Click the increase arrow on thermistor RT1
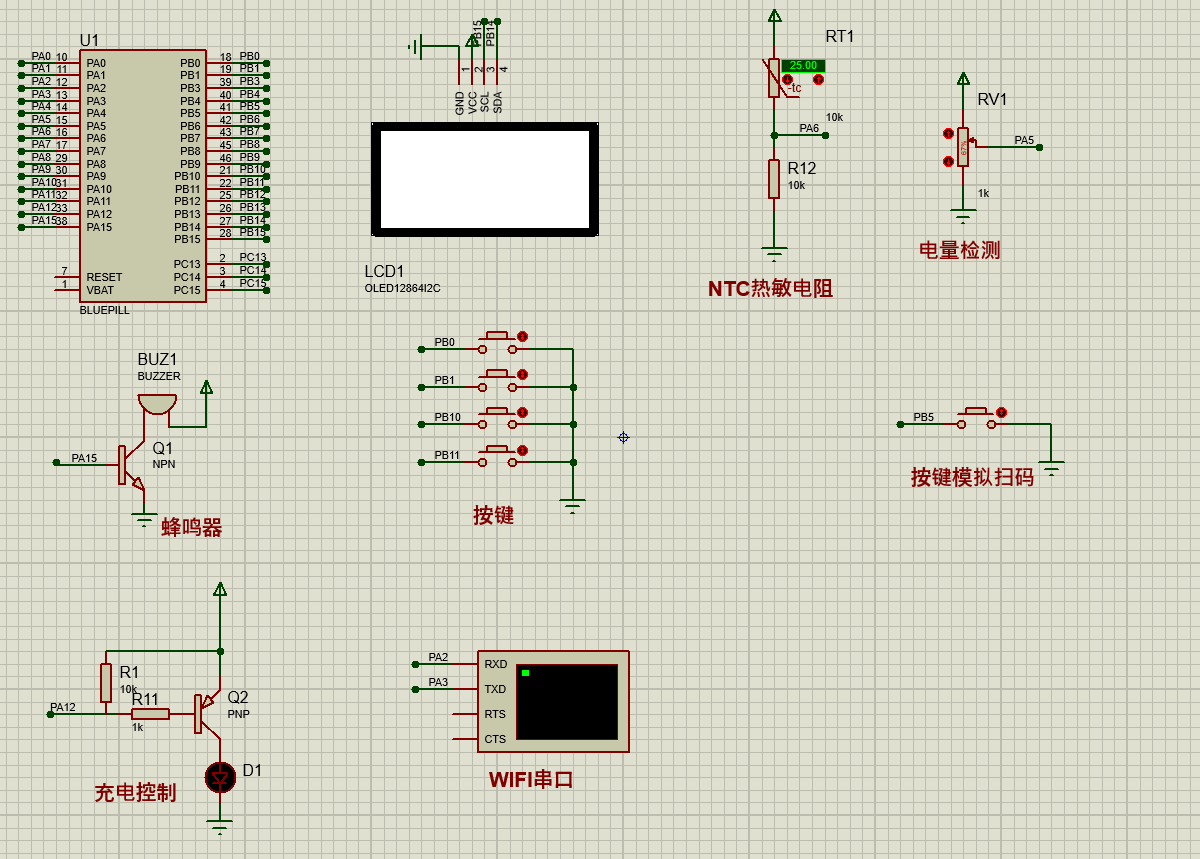Viewport: 1200px width, 859px height. pos(818,79)
